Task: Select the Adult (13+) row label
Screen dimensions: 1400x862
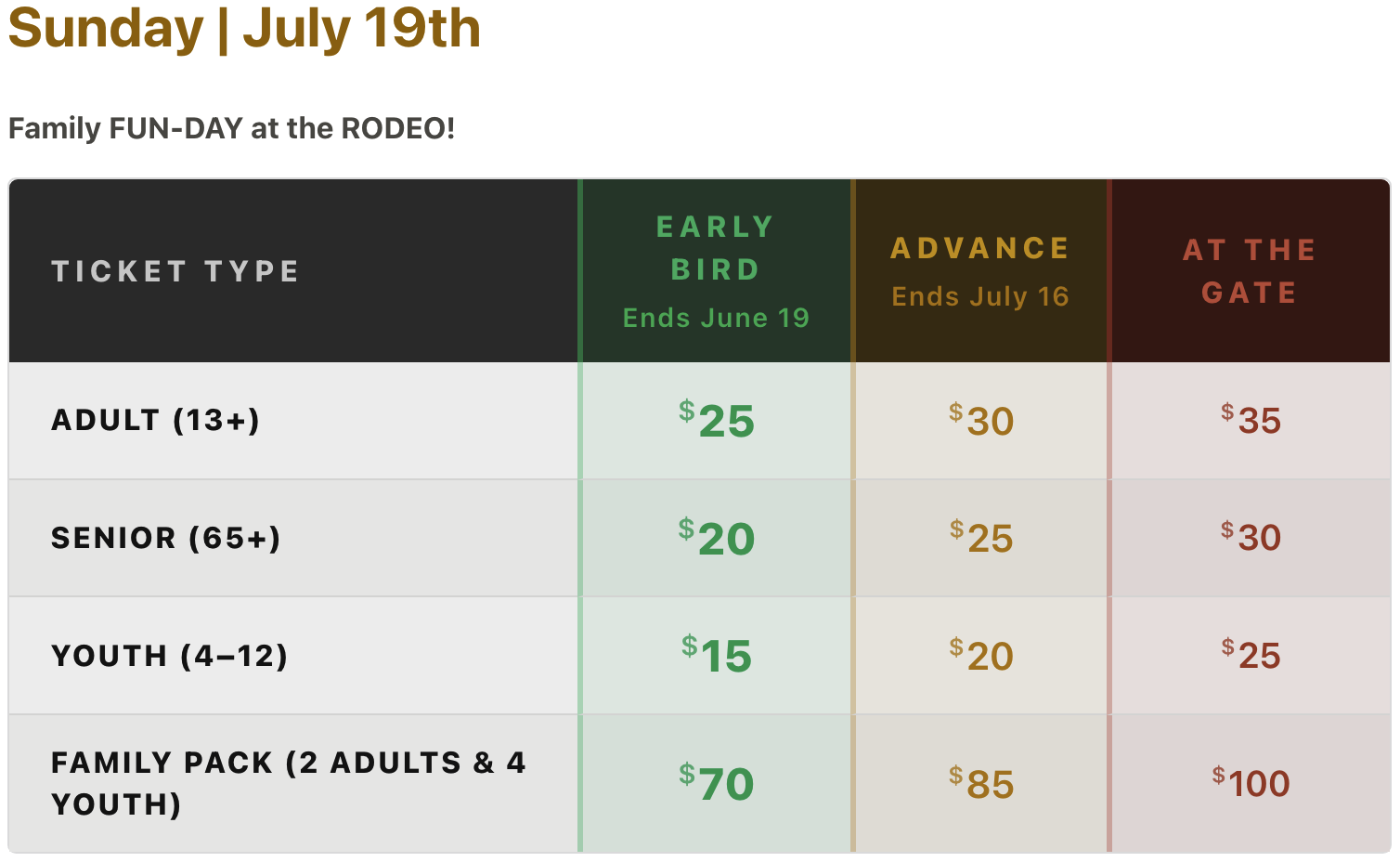Action: pos(155,420)
